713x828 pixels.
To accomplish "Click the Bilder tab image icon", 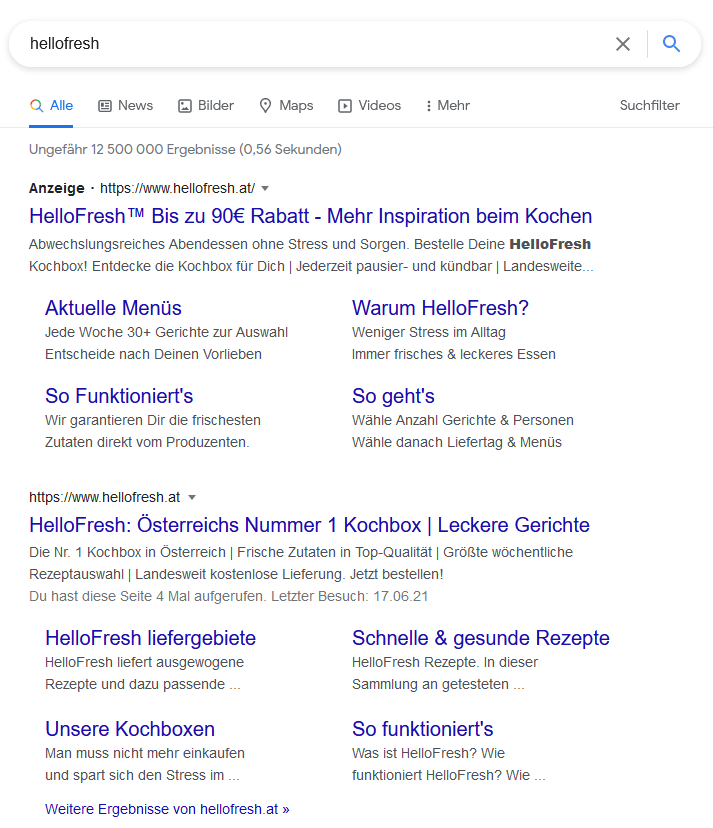I will pos(185,106).
